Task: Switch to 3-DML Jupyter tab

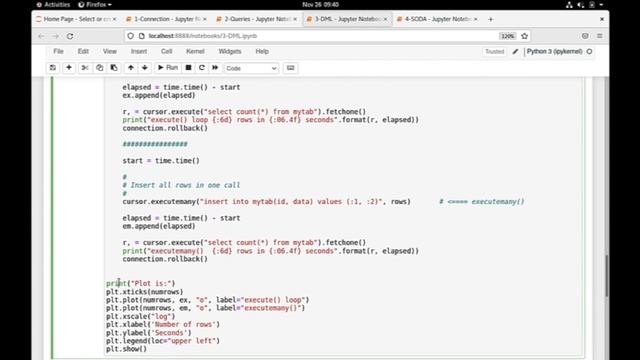Action: (x=347, y=19)
